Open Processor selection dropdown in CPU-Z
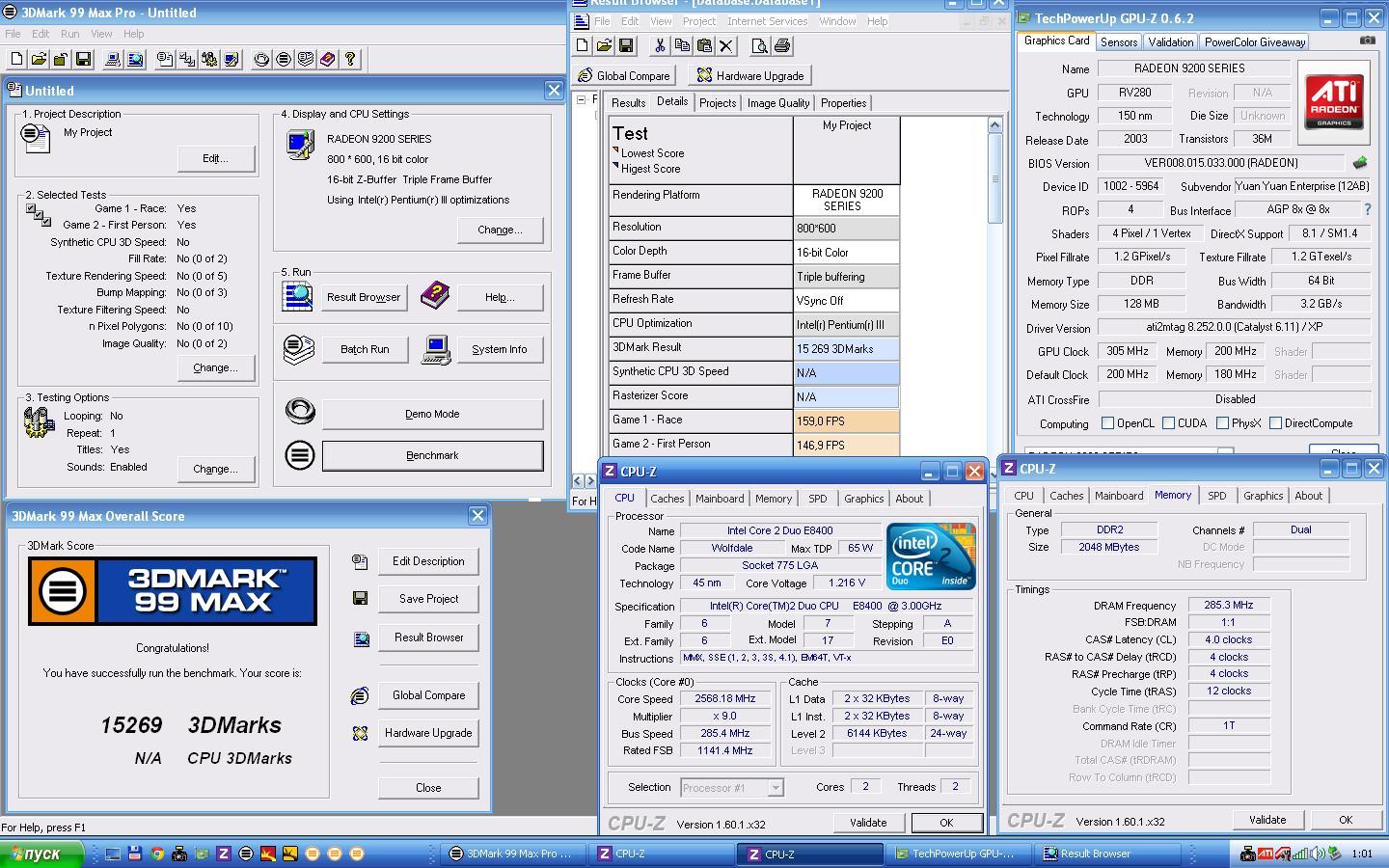Image resolution: width=1389 pixels, height=868 pixels. point(775,788)
